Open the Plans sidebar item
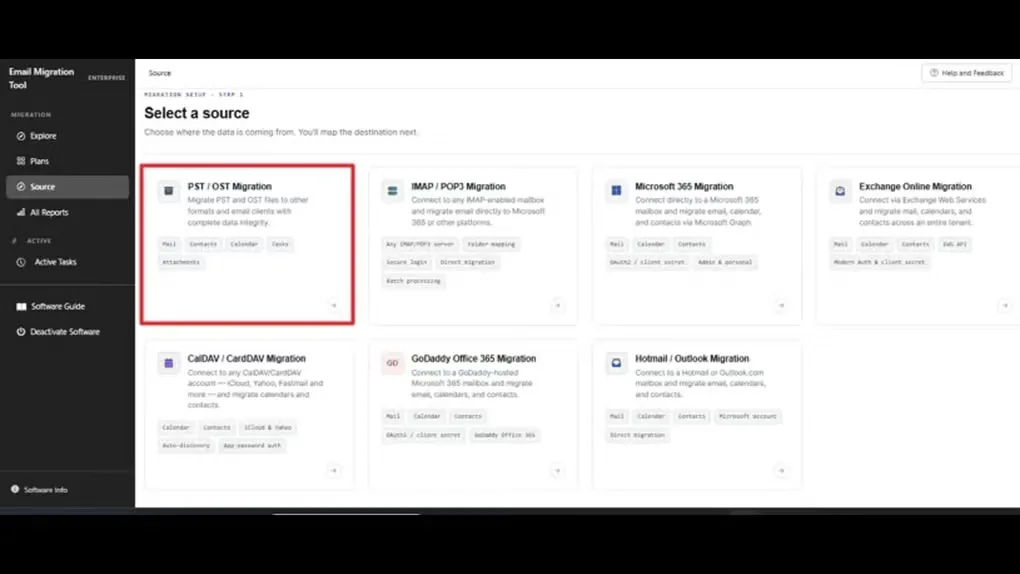Viewport: 1020px width, 574px height. point(67,161)
